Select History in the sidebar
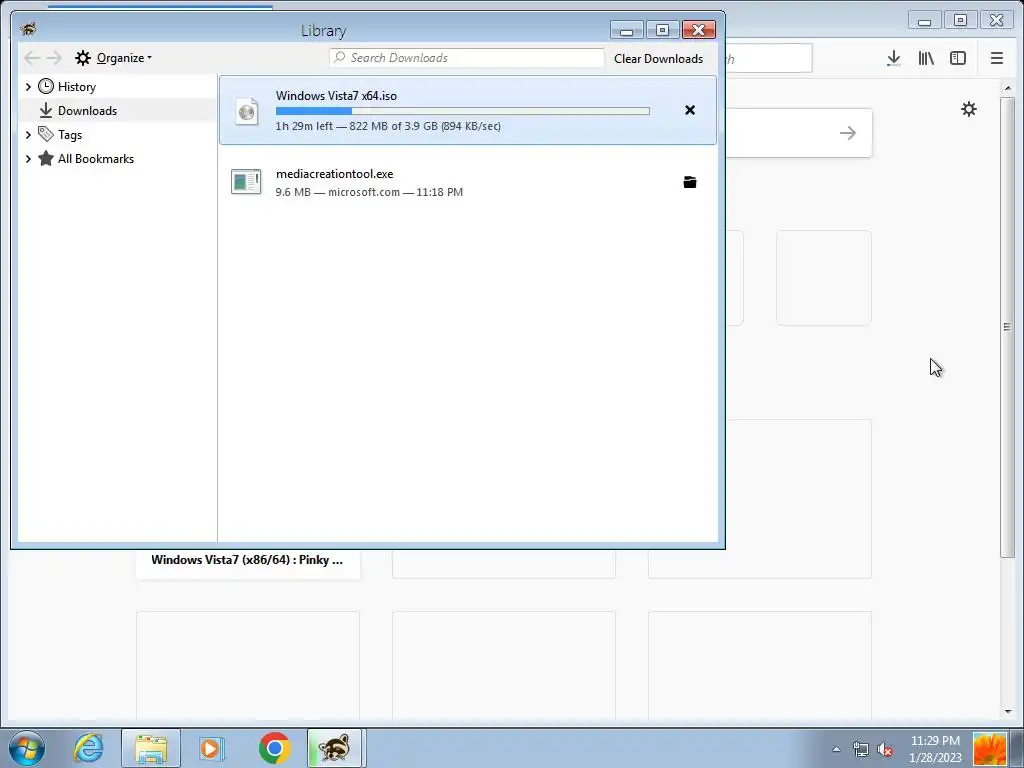The width and height of the screenshot is (1024, 768). click(76, 87)
